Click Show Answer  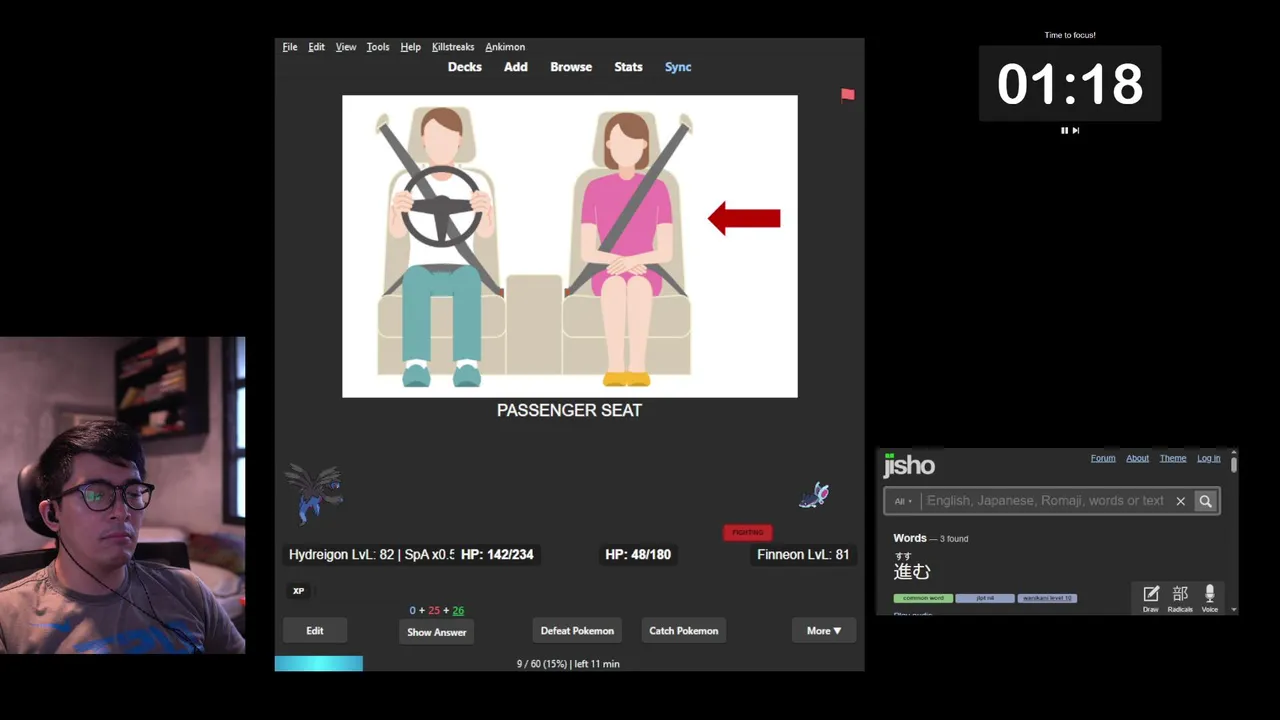437,632
